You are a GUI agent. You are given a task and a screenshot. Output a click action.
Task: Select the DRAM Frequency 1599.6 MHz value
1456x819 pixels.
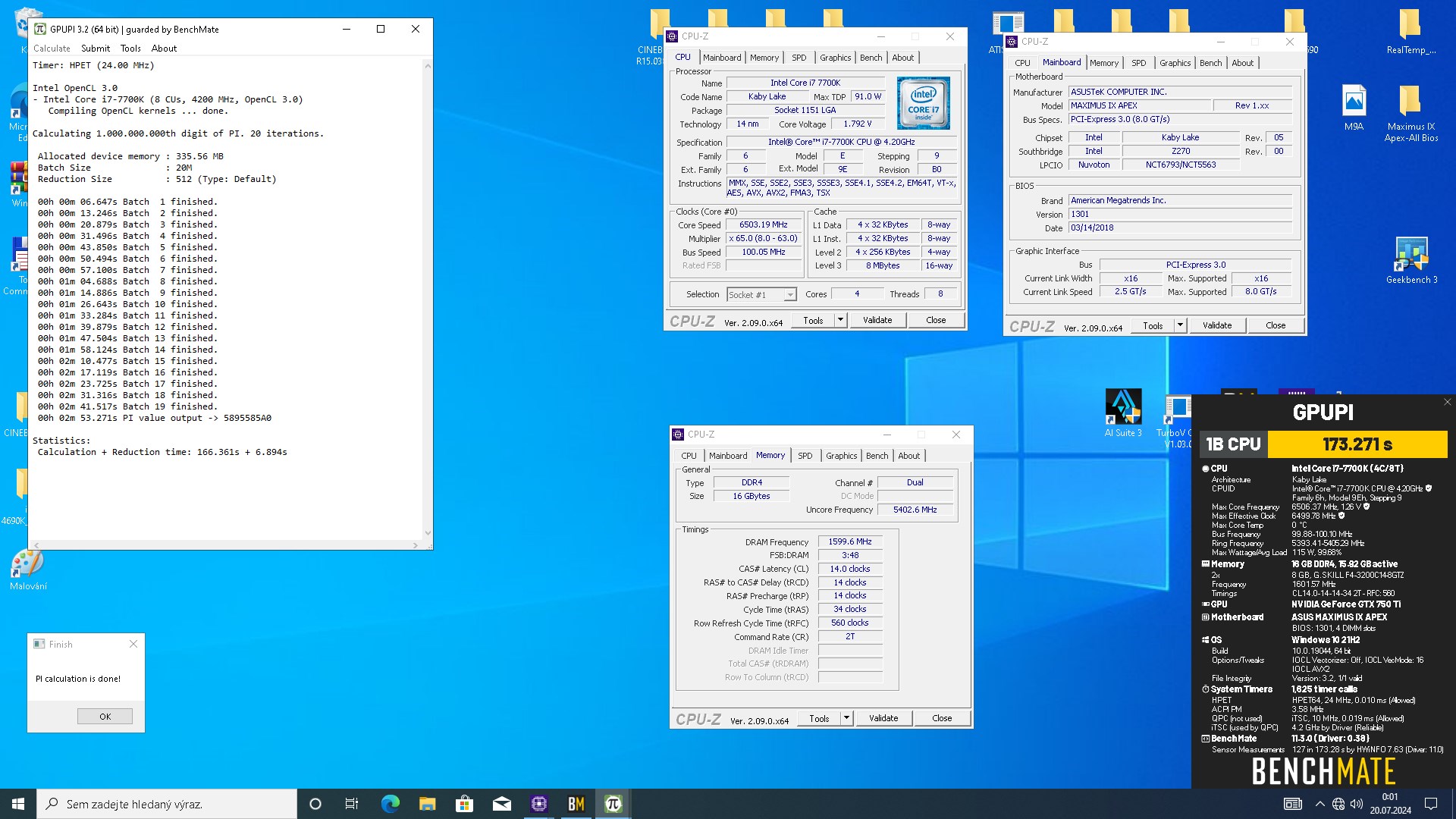(850, 542)
